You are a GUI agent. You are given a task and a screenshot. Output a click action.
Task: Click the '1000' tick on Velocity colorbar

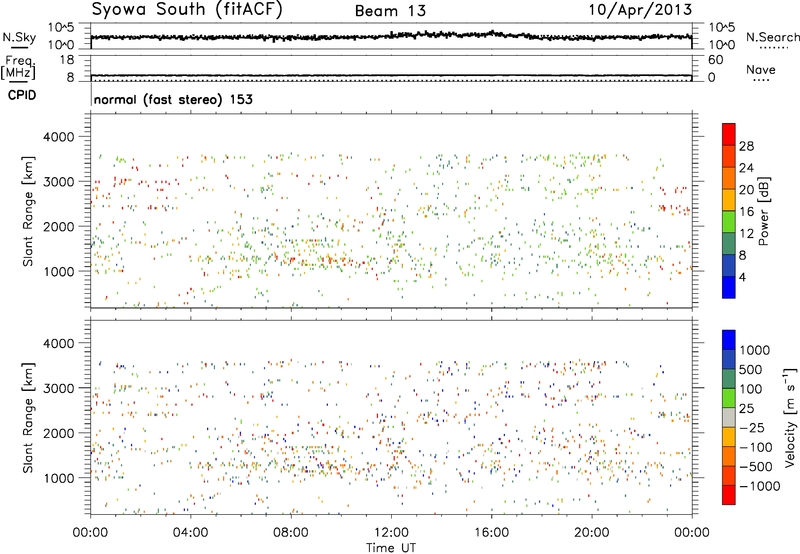pyautogui.click(x=754, y=350)
